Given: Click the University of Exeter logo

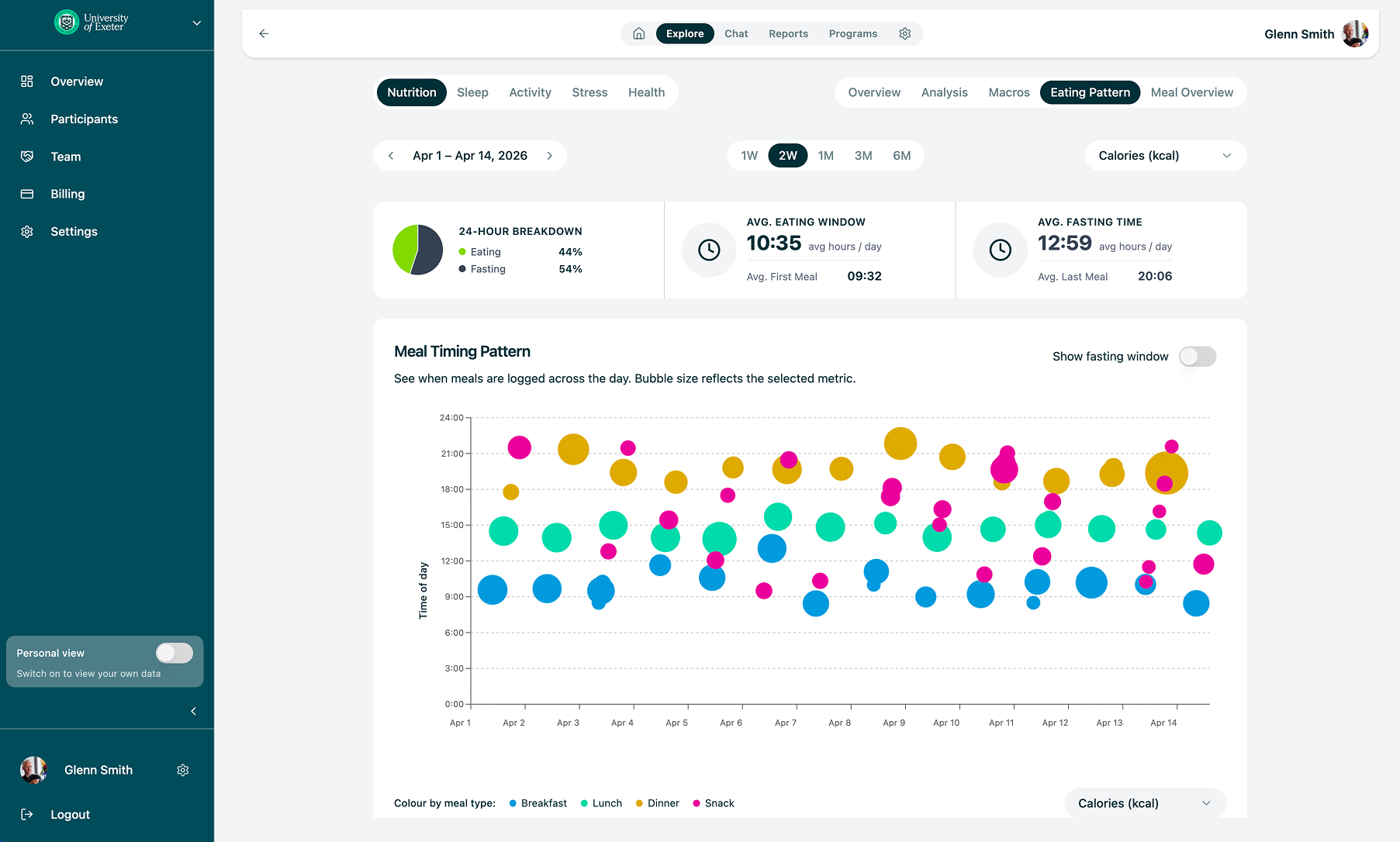Looking at the screenshot, I should point(92,22).
